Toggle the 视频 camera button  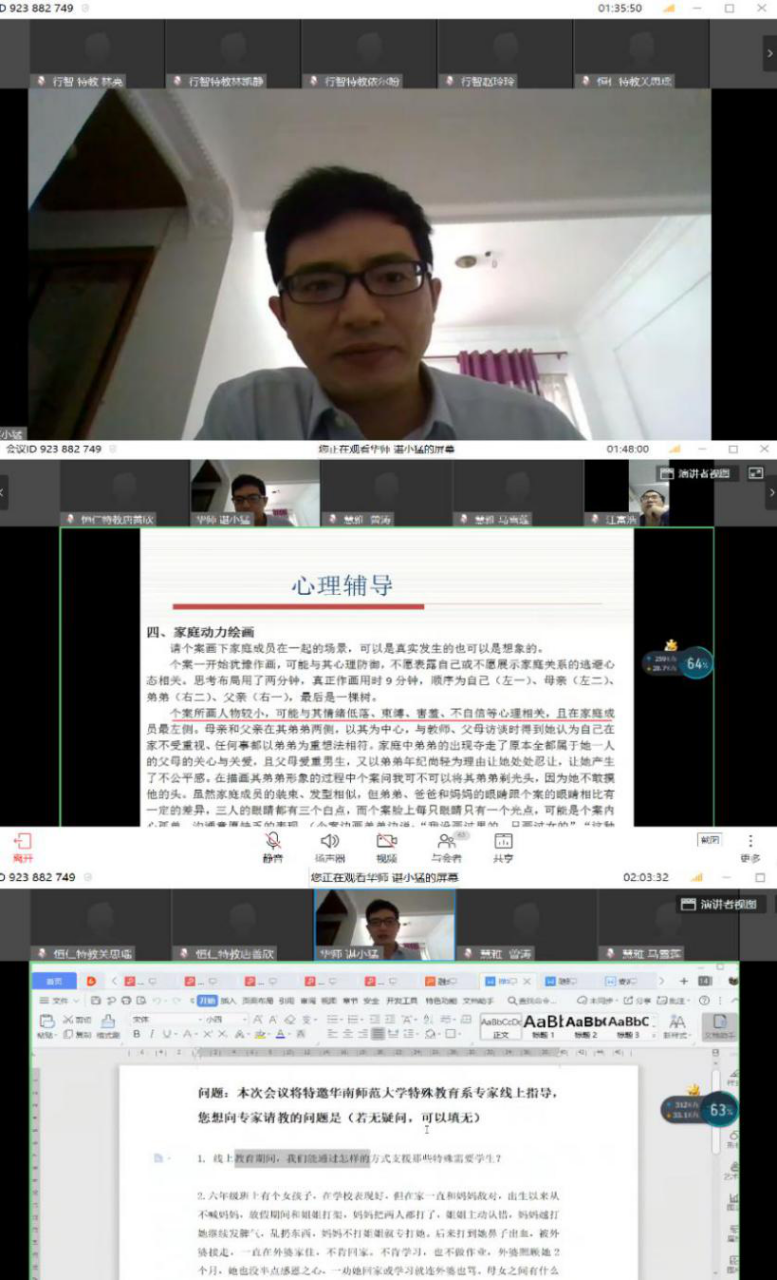(386, 848)
